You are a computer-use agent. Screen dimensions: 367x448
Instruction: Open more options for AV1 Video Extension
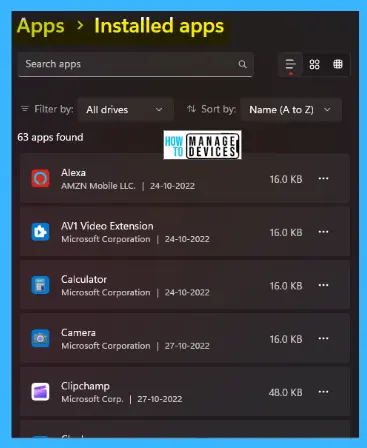323,232
